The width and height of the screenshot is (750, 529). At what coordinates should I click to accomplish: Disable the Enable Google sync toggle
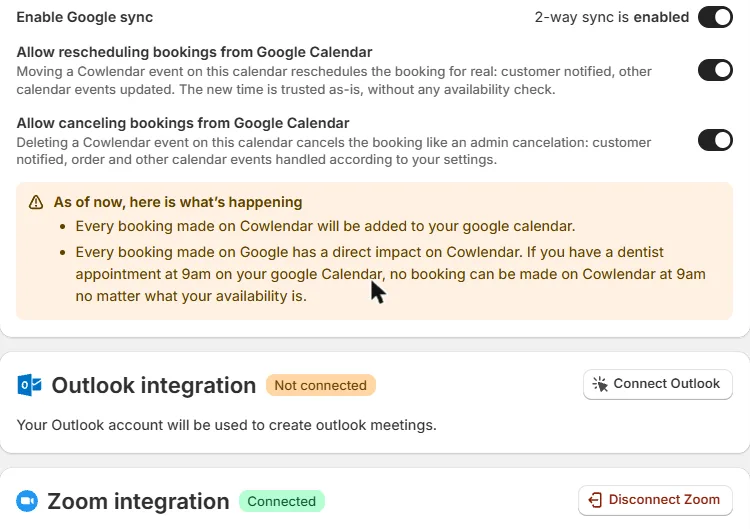[x=715, y=17]
